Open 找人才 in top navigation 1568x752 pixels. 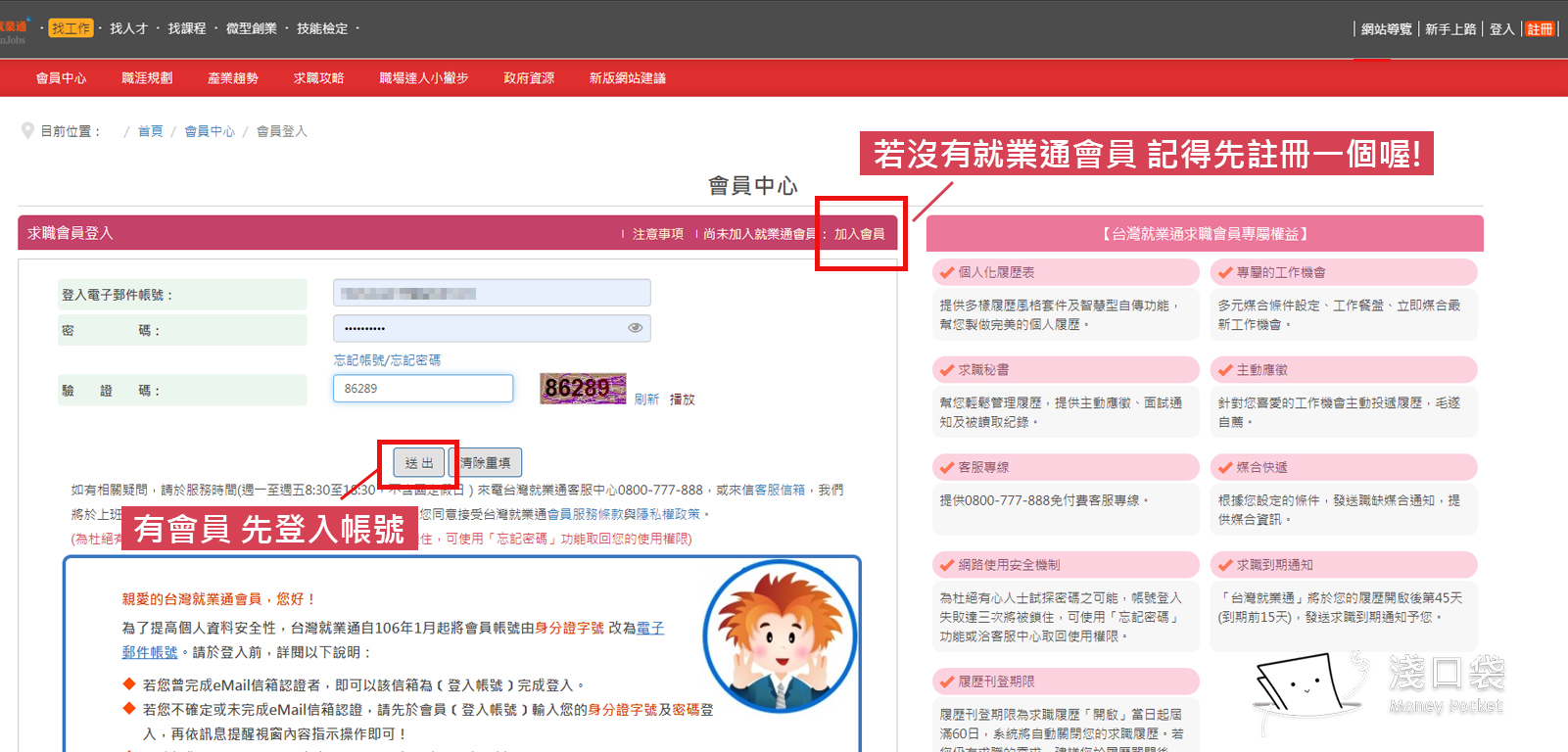[x=128, y=28]
